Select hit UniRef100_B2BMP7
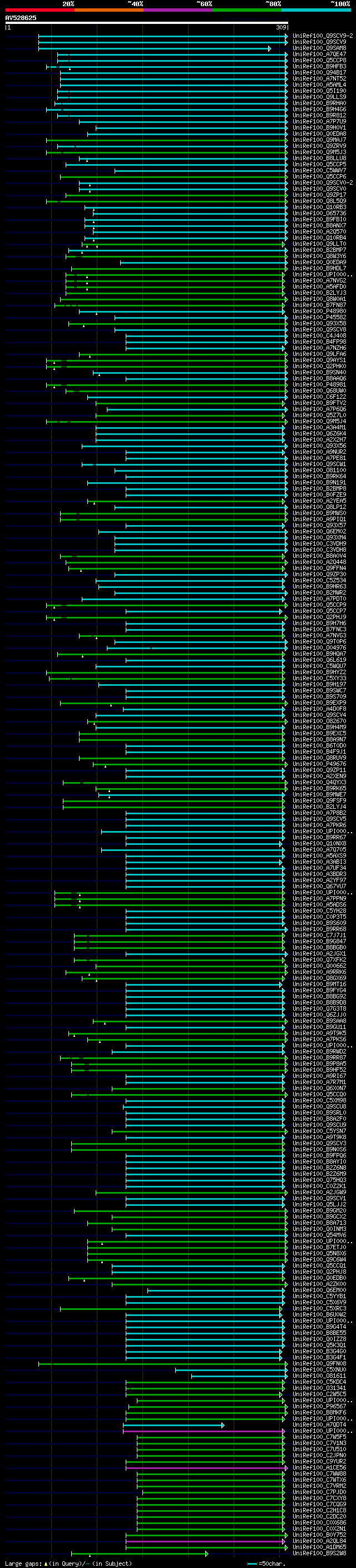This screenshot has height=1568, width=356. pos(319,250)
